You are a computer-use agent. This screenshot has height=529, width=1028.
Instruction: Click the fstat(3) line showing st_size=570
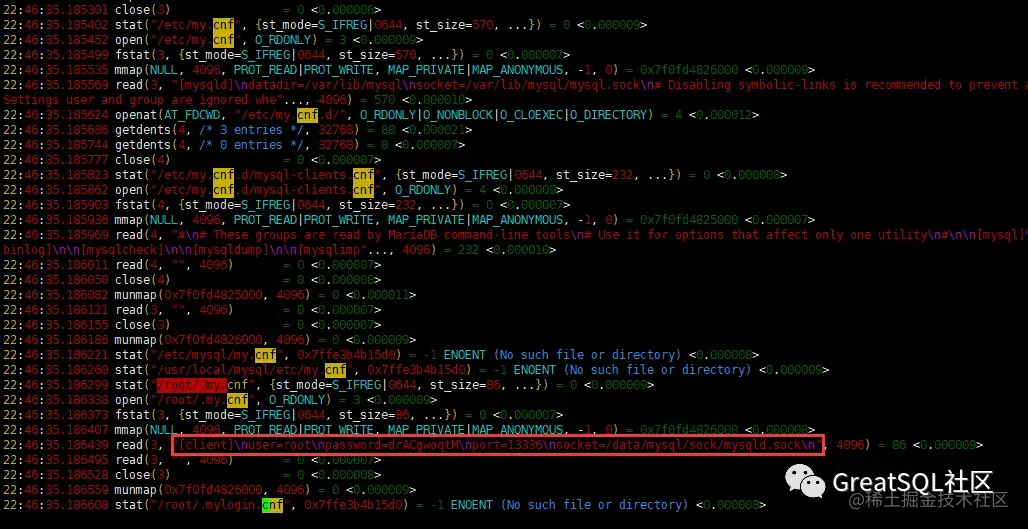click(286, 55)
